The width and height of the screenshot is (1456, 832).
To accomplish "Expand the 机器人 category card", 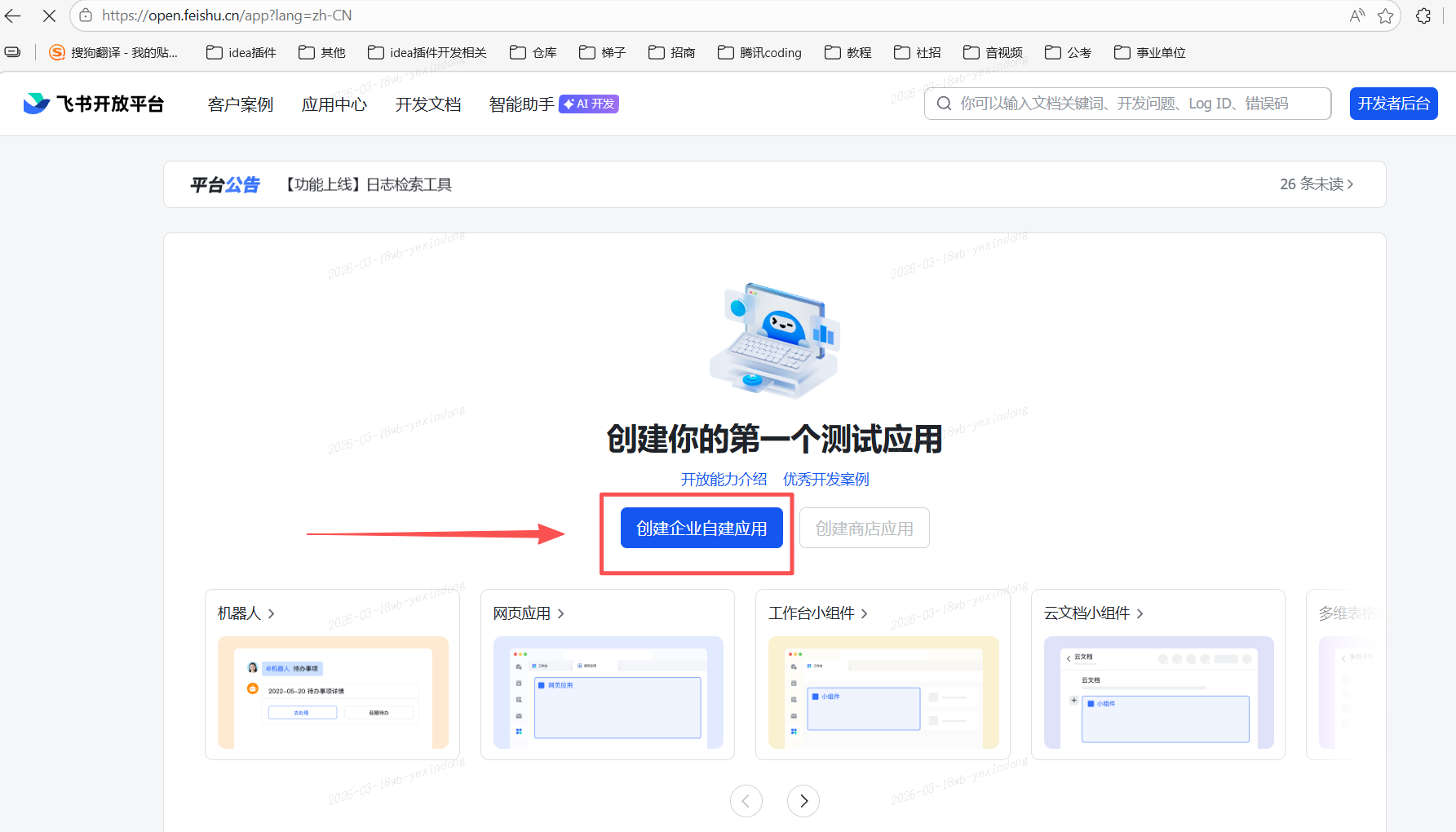I will point(245,613).
